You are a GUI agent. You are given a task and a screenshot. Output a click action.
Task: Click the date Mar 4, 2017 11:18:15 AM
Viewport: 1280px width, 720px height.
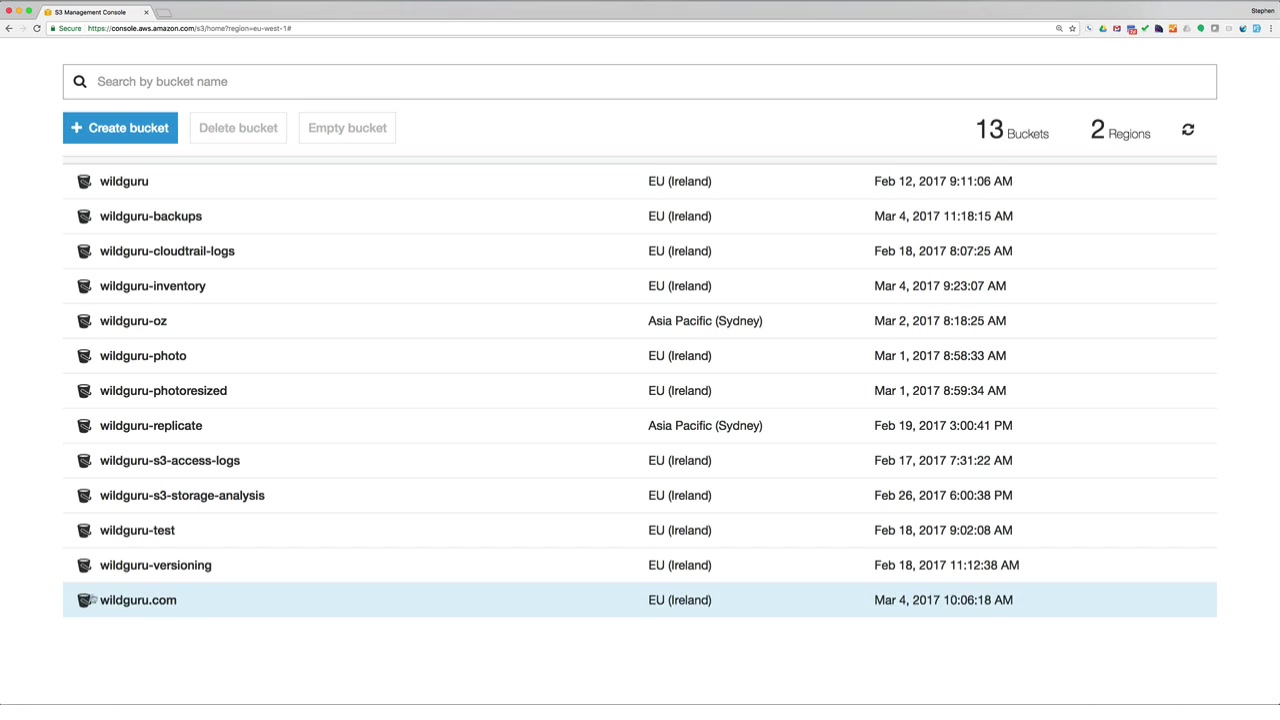coord(943,216)
